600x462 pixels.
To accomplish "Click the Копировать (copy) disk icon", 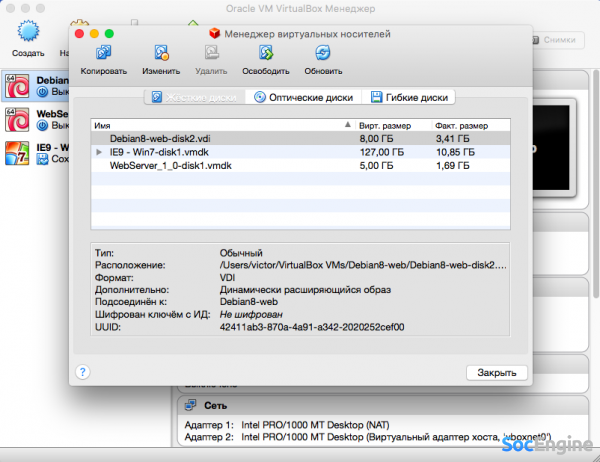I will (x=103, y=53).
